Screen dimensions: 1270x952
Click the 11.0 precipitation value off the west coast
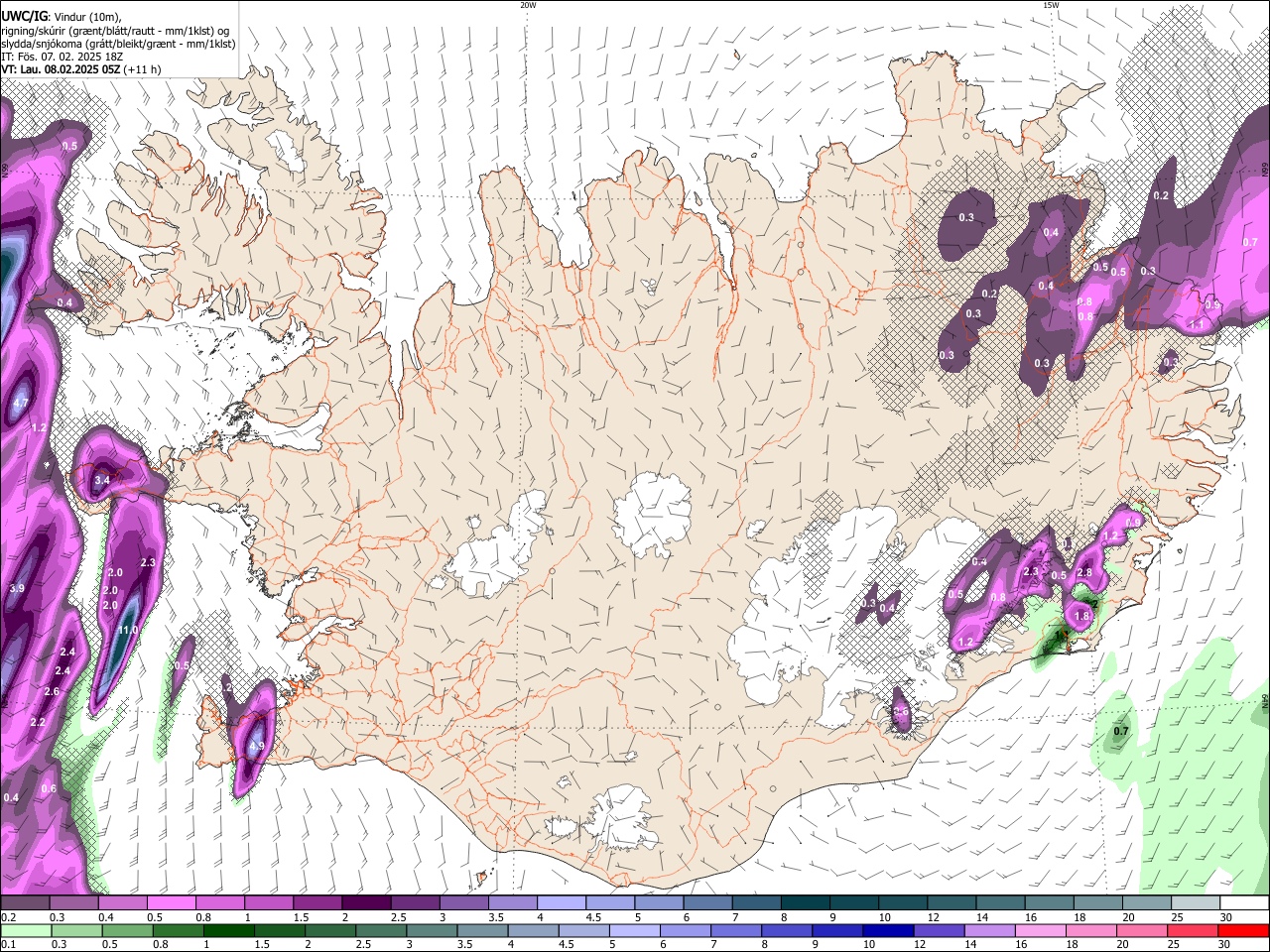[129, 630]
